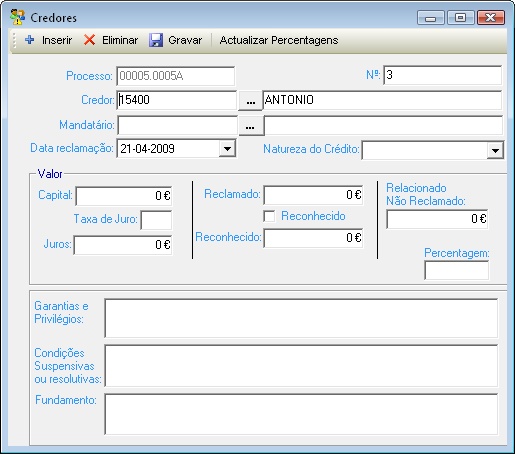Focus the Garantias e Privilégios text area
Screen dimensions: 515x454
(301, 318)
